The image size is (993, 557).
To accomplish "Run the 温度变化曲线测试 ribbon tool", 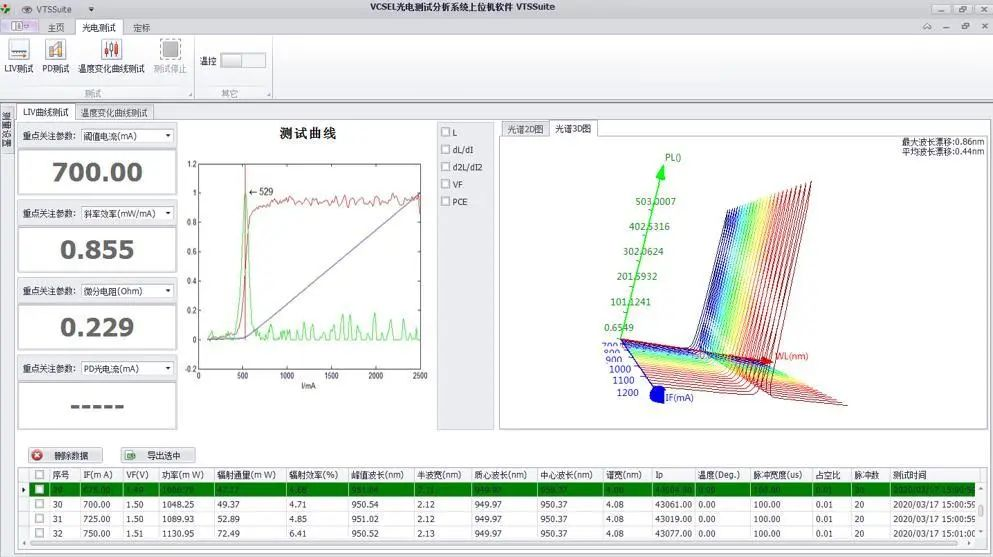I will point(111,56).
